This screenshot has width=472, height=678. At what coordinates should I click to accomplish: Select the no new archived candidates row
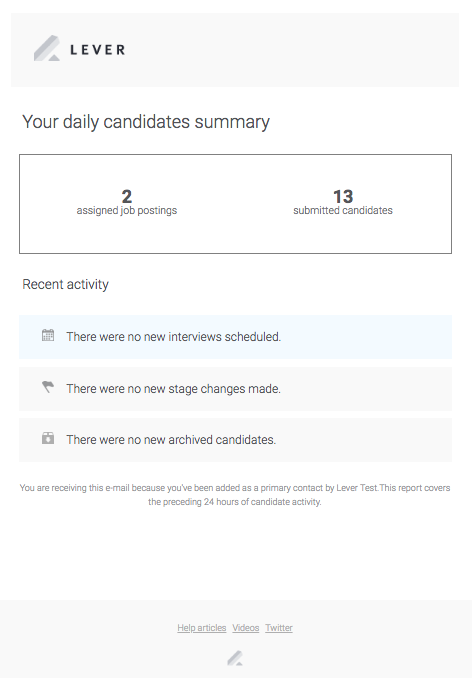click(236, 440)
